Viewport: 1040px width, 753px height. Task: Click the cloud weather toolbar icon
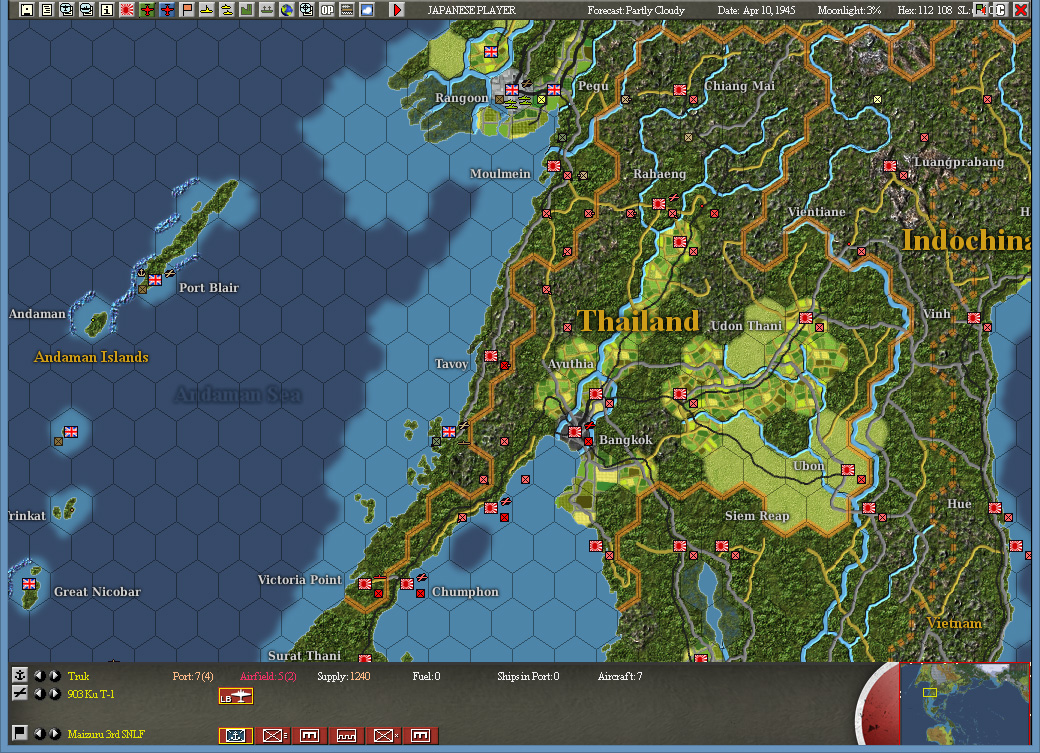366,9
